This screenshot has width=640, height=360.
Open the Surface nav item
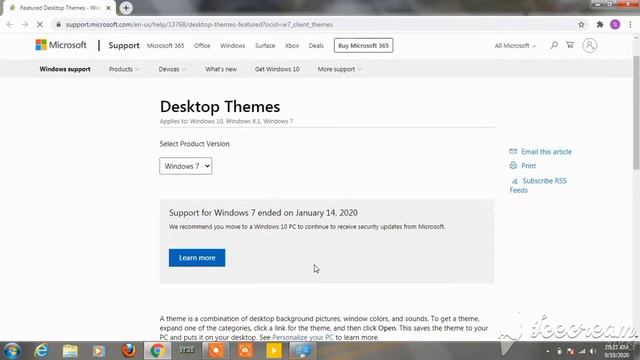pyautogui.click(x=265, y=46)
